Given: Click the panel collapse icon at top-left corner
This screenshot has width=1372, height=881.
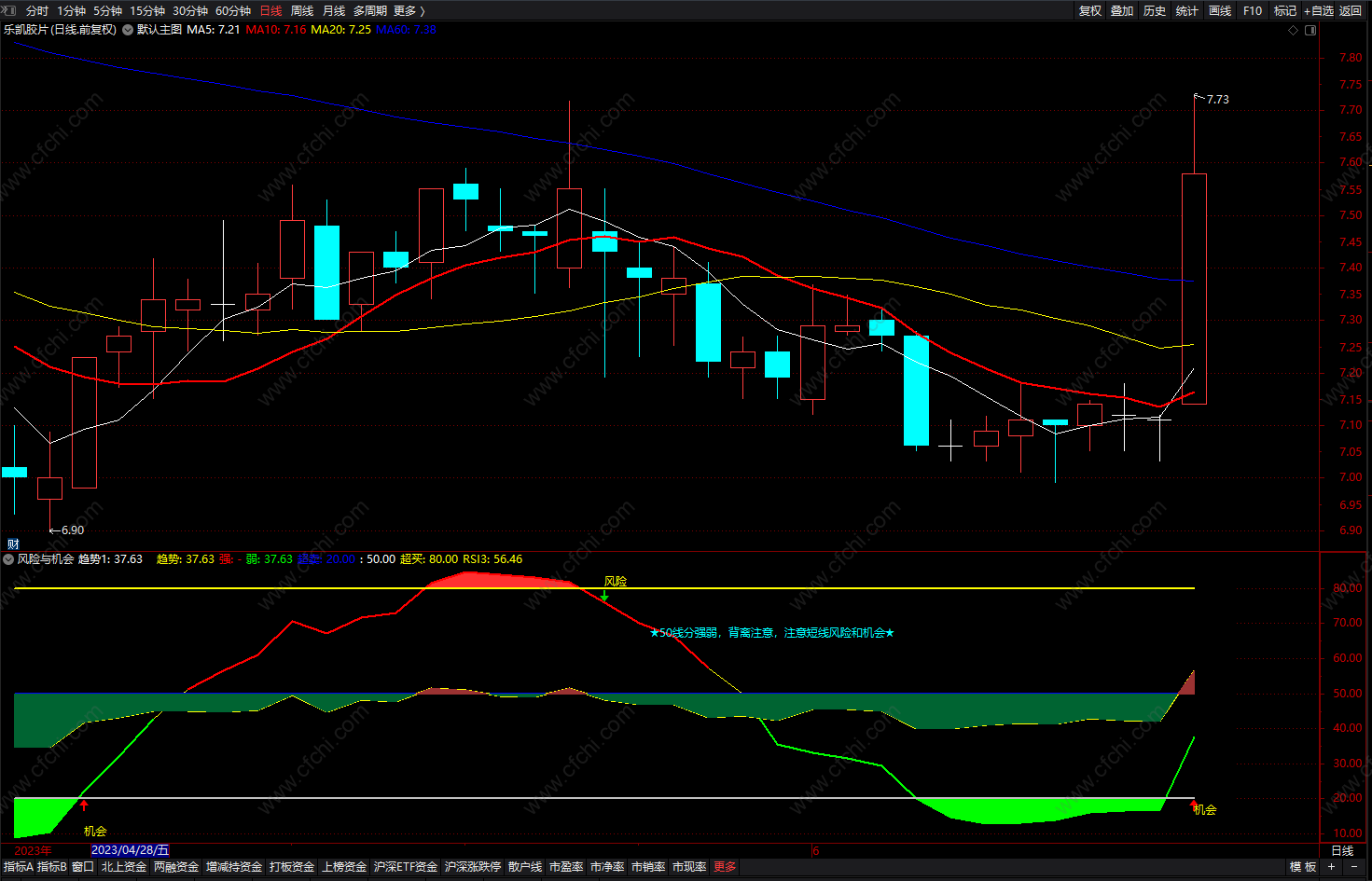Looking at the screenshot, I should point(10,10).
